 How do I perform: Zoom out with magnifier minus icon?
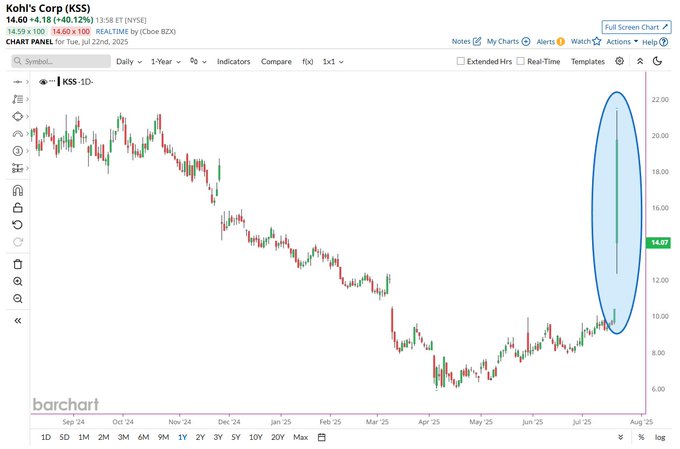pos(17,298)
